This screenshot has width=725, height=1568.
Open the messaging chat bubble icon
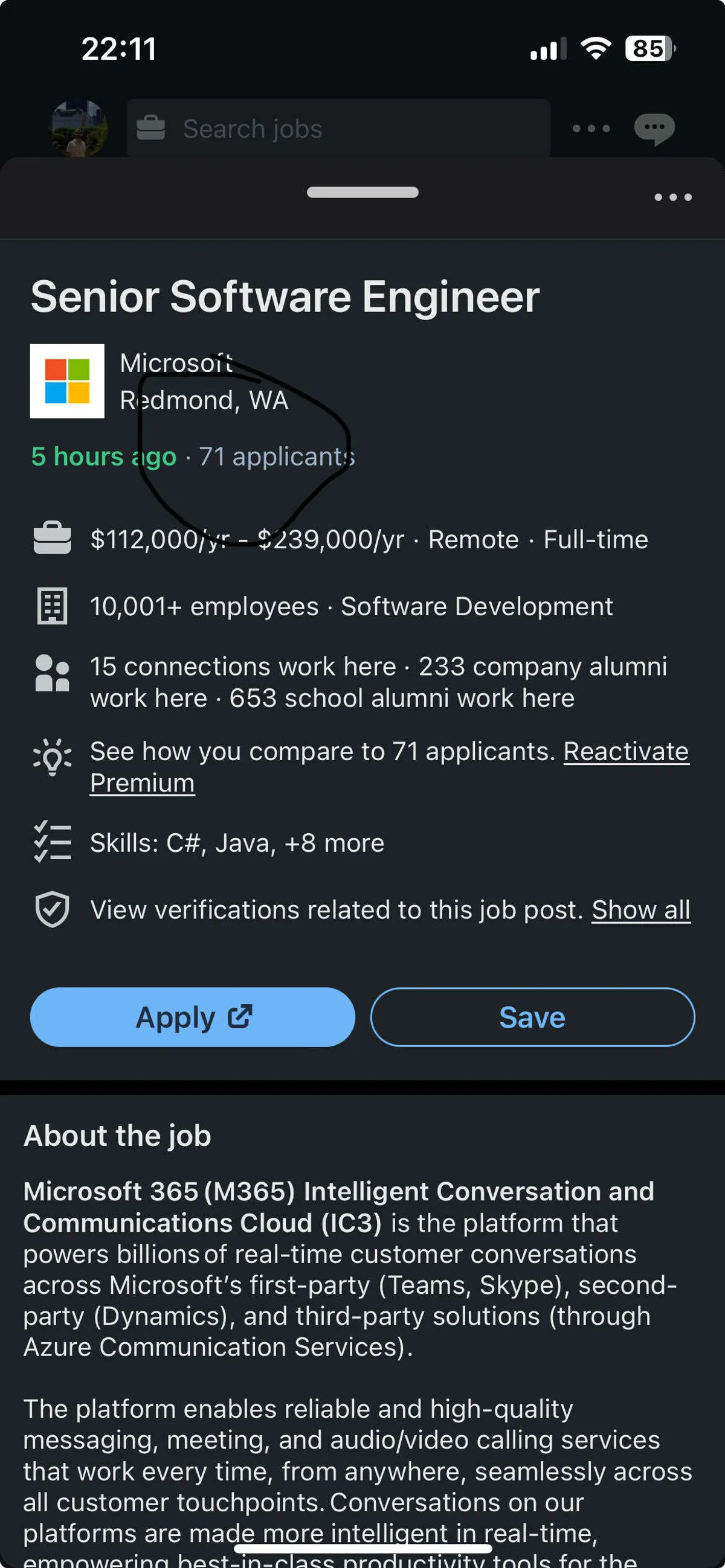654,129
